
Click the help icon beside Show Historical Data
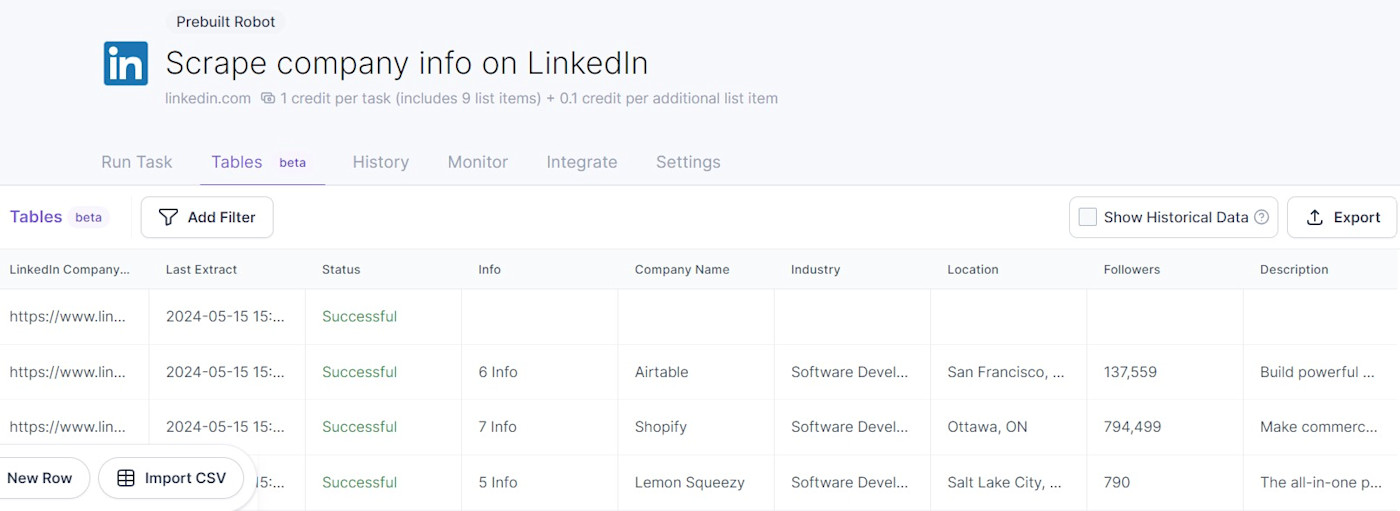point(1261,217)
